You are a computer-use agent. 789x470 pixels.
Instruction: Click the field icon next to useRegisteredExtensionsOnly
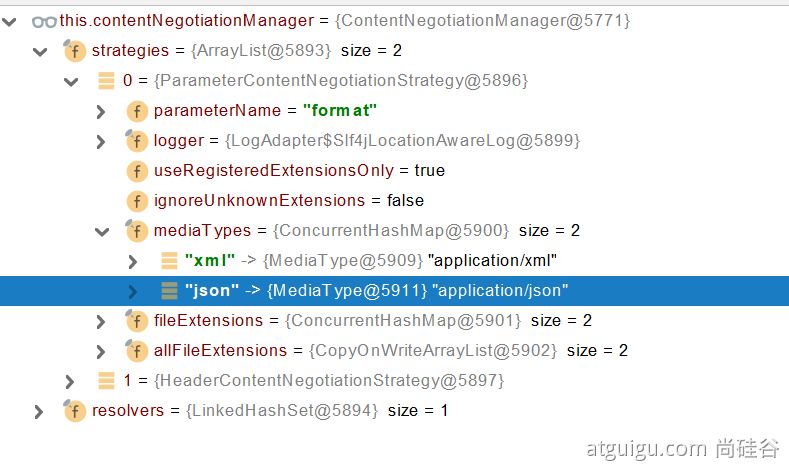136,170
